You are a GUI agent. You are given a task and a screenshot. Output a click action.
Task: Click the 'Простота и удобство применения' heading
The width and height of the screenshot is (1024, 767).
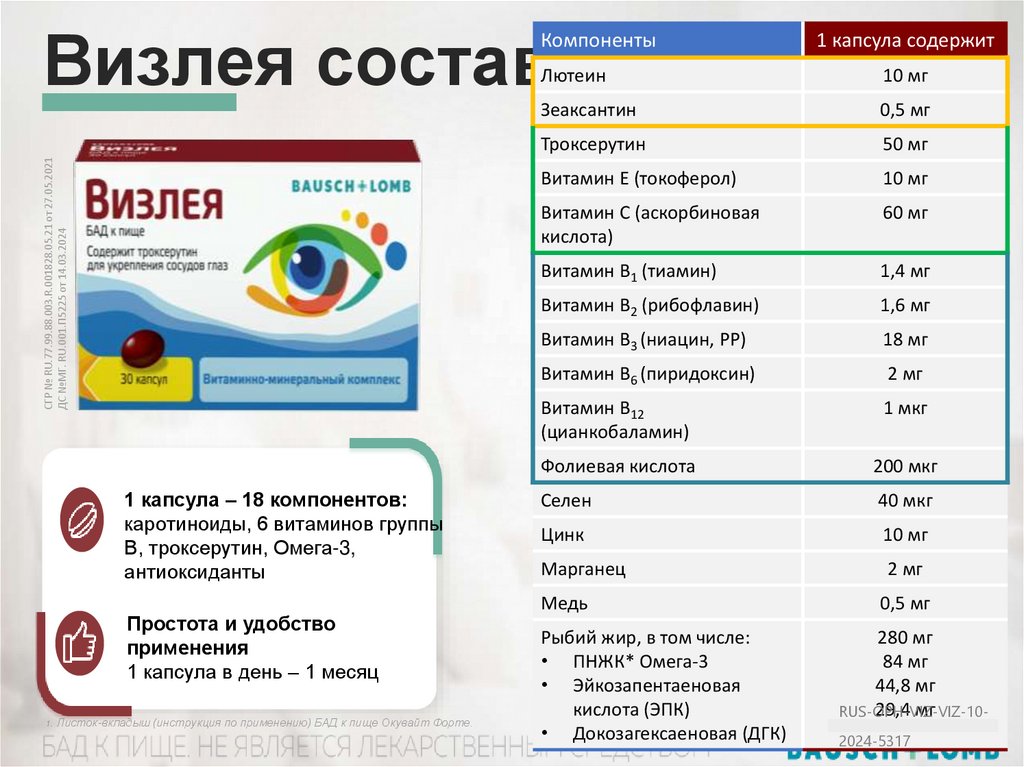click(x=231, y=636)
